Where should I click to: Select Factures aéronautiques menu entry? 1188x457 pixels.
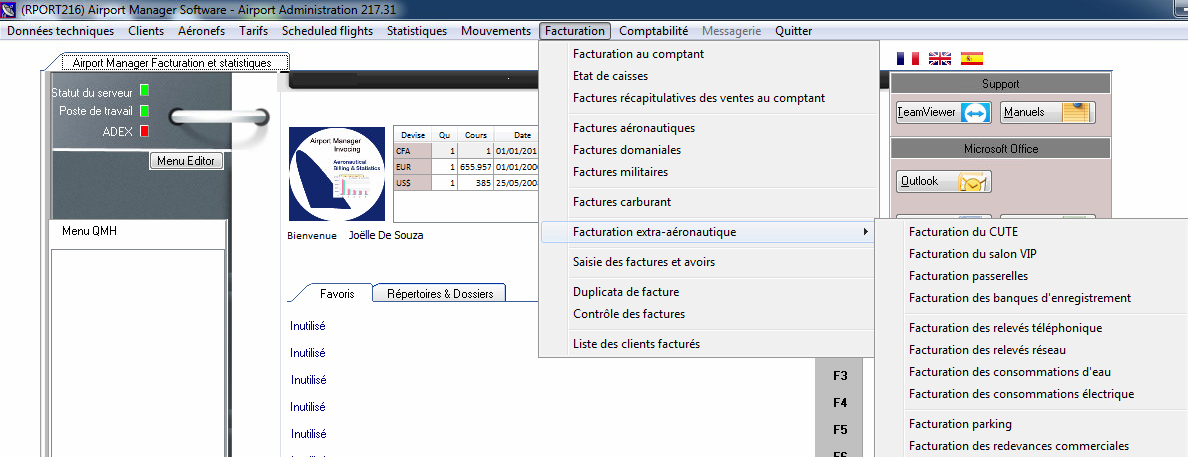coord(633,128)
